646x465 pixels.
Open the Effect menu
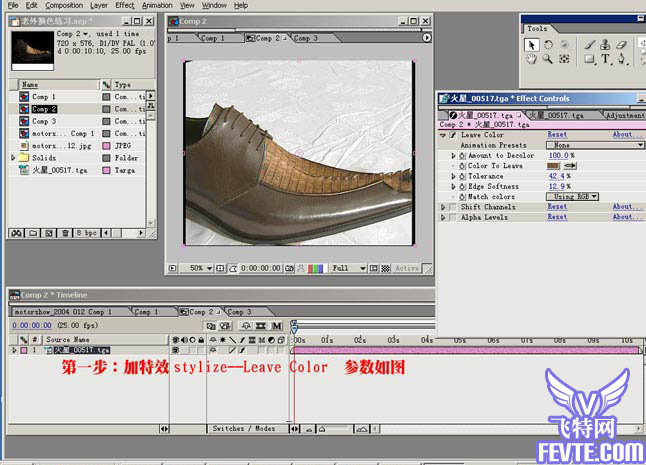(x=124, y=5)
